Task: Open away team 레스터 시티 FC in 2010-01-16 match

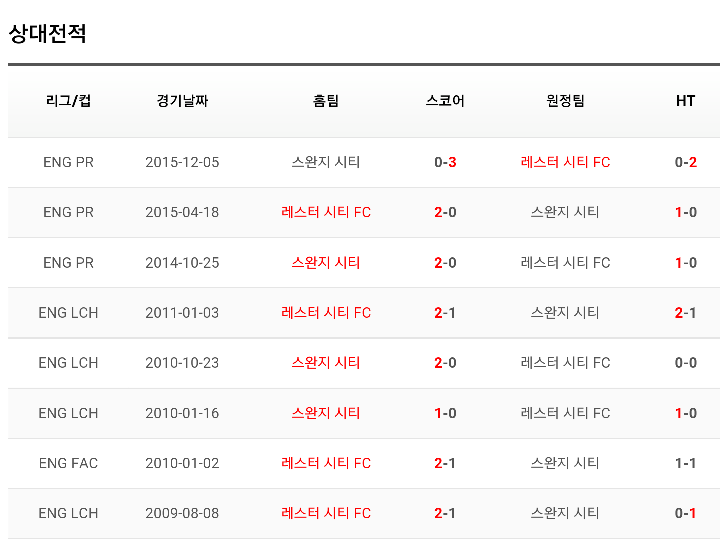Action: coord(565,413)
